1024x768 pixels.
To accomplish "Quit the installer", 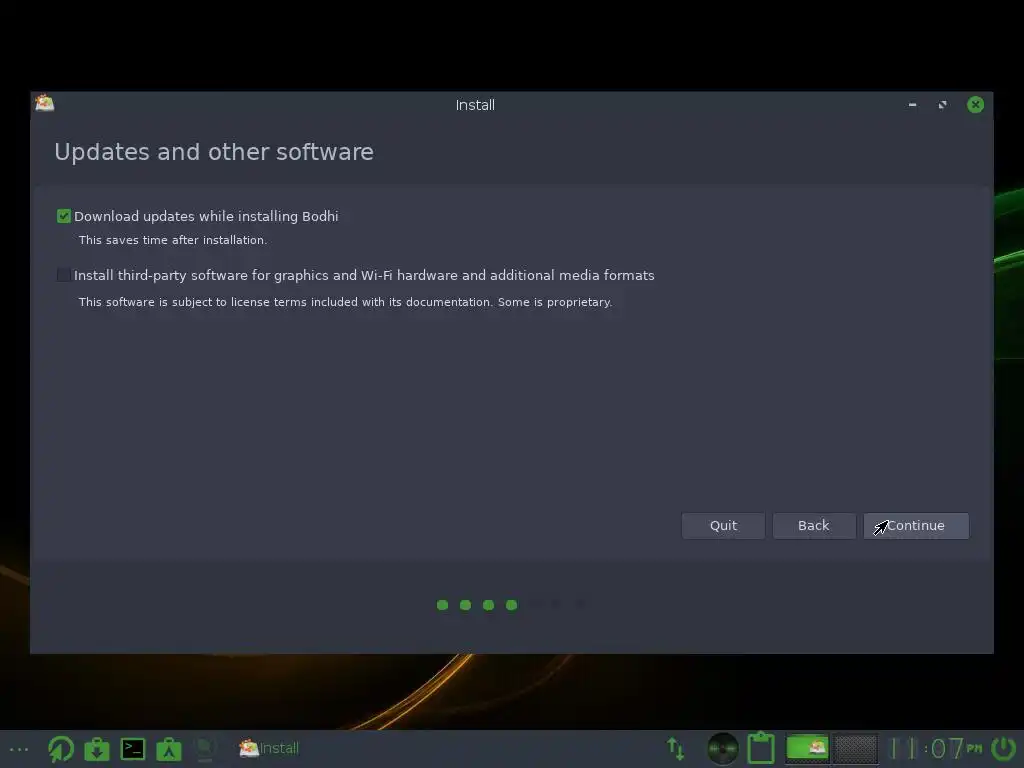I will [723, 526].
